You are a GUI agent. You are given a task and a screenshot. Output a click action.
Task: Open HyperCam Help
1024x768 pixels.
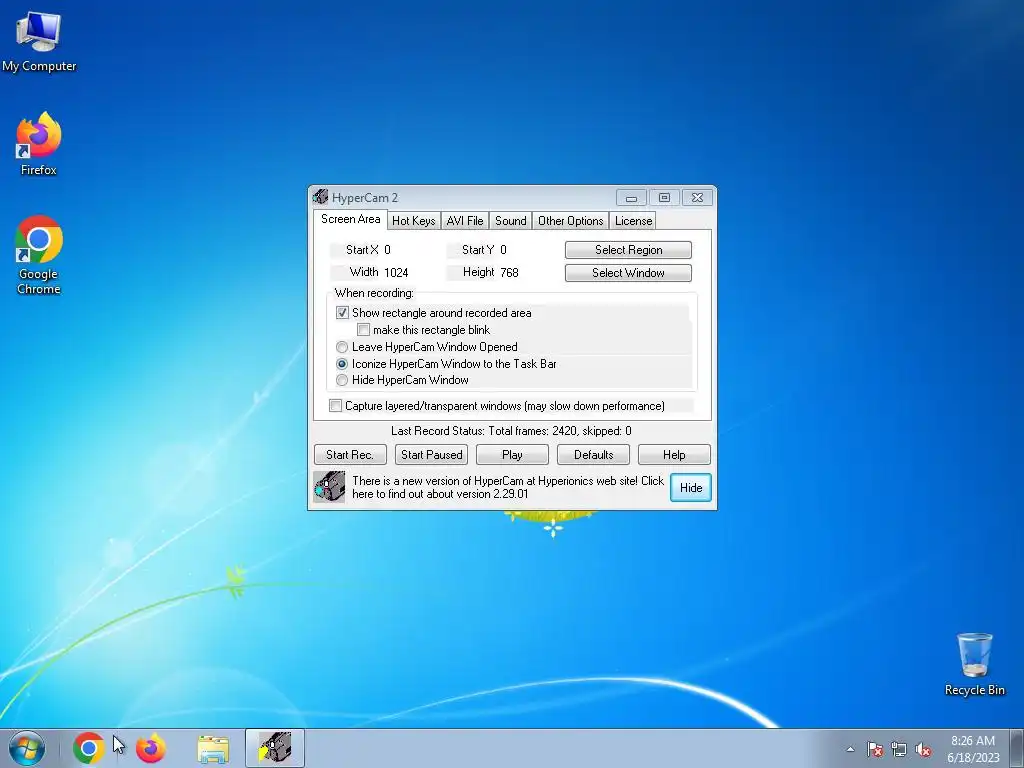tap(674, 455)
